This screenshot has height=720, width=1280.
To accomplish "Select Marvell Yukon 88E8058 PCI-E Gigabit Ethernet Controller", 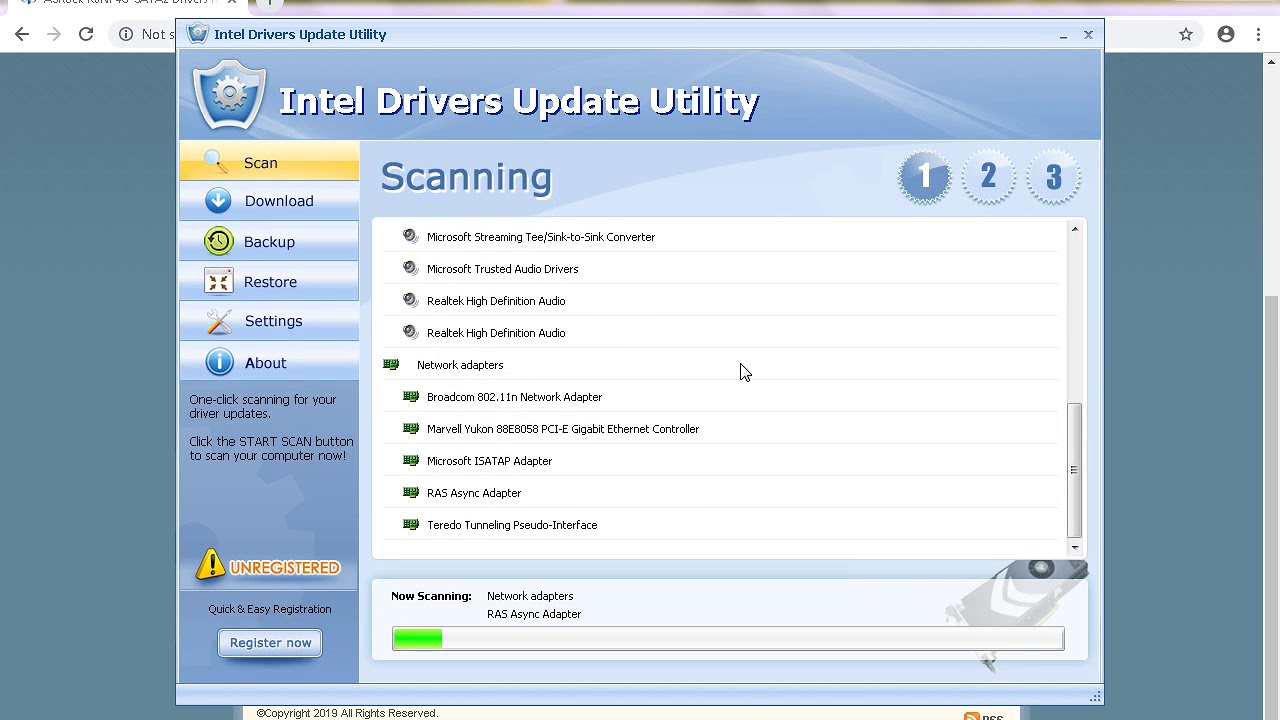I will tap(562, 429).
